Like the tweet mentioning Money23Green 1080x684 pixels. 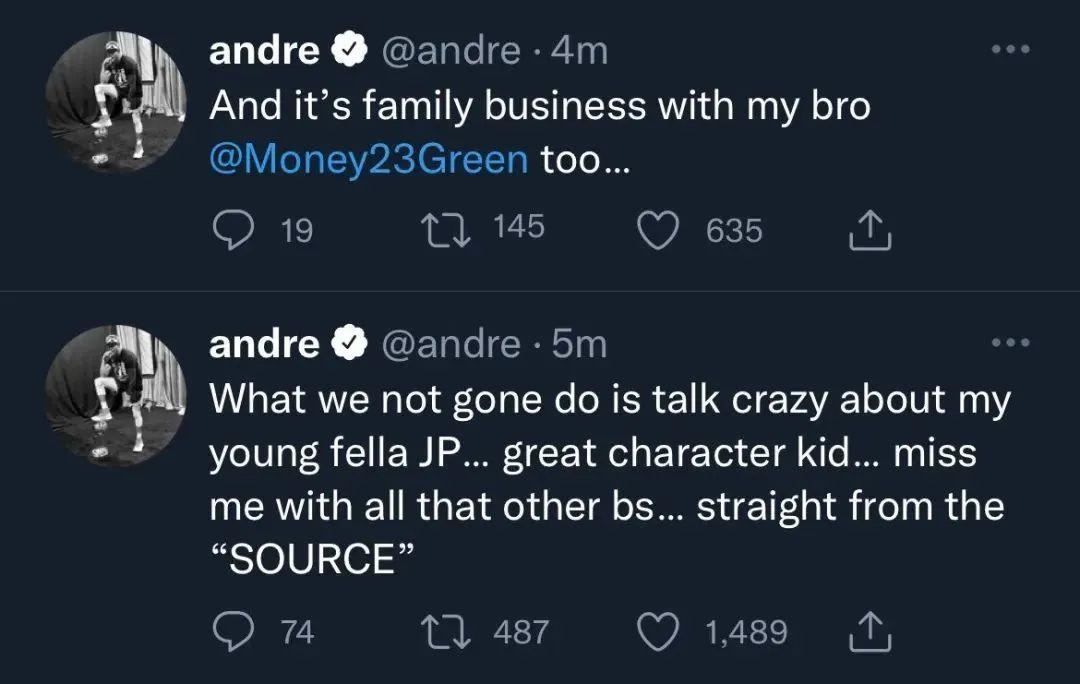660,231
